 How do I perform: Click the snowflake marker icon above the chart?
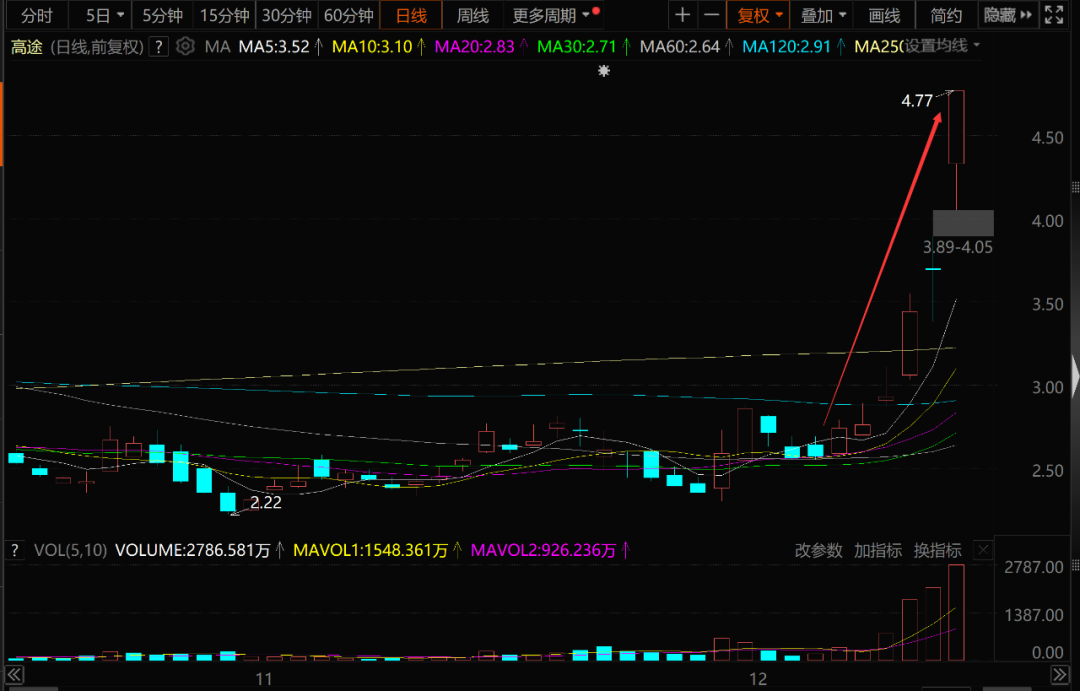(604, 71)
